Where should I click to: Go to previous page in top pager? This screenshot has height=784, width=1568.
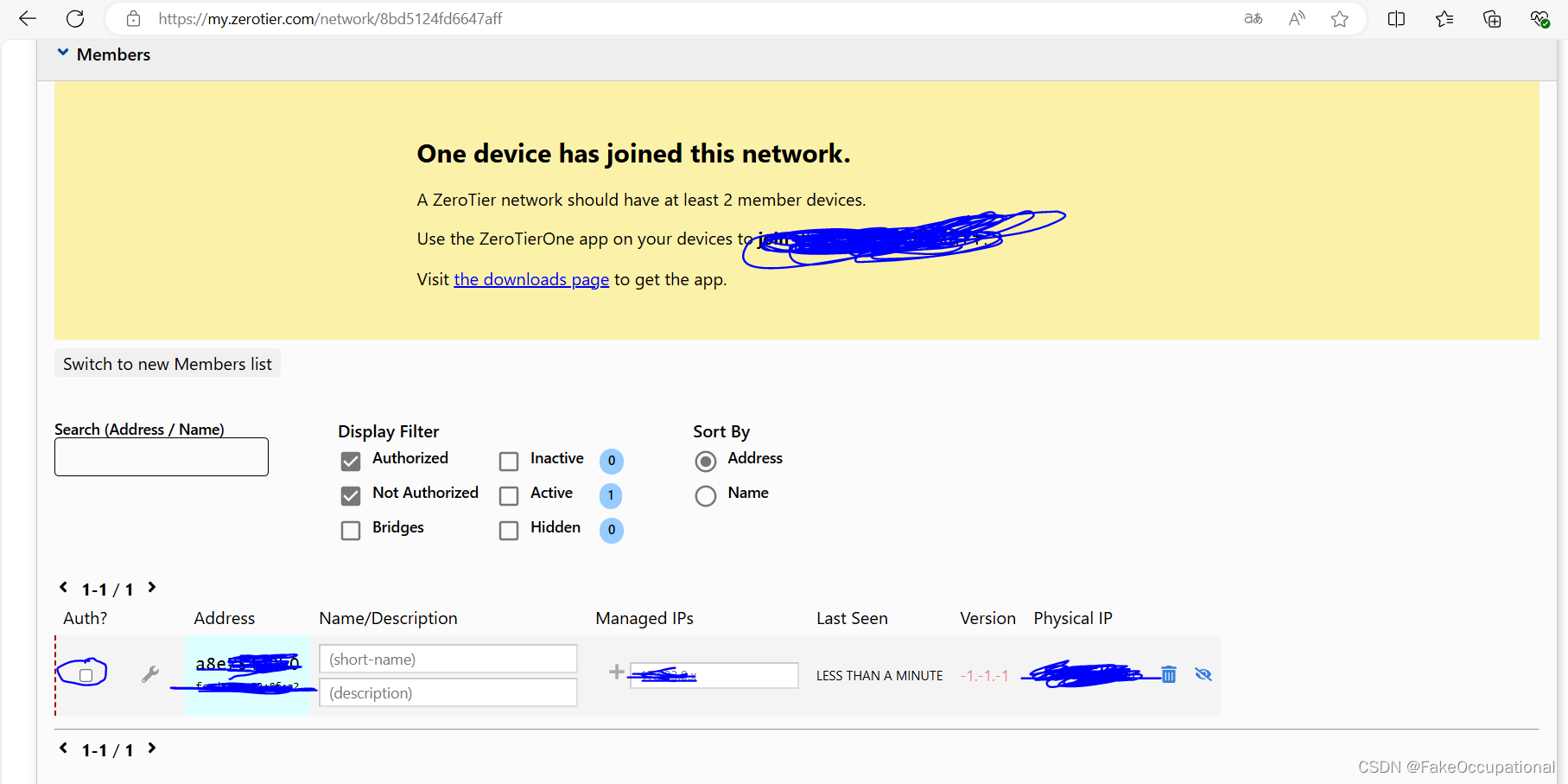[63, 588]
